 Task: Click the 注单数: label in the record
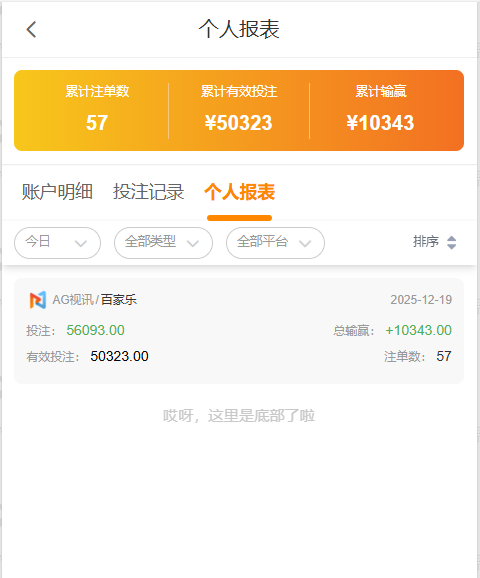tap(405, 357)
